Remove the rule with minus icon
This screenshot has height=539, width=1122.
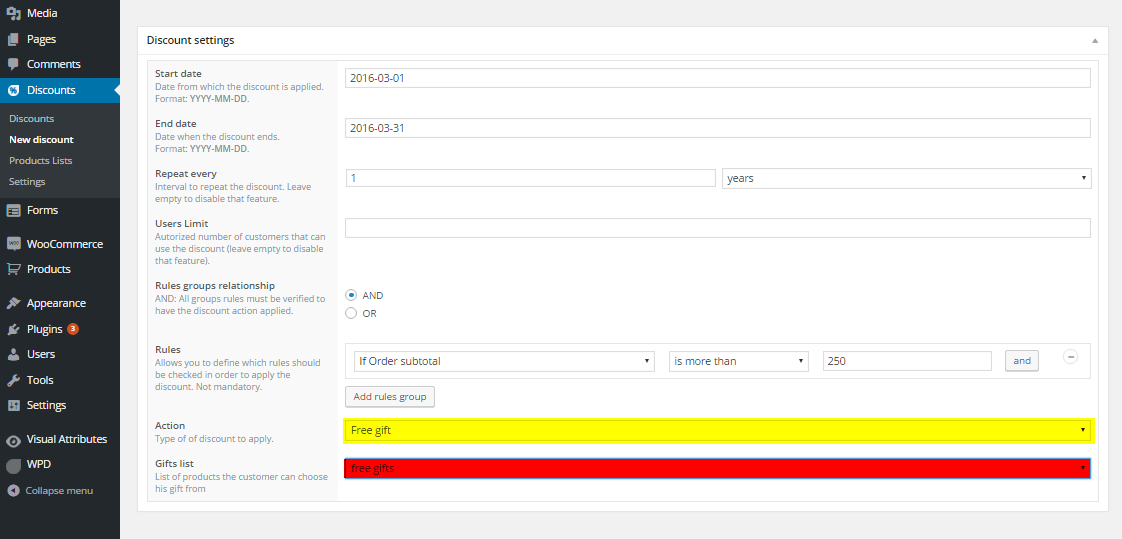point(1070,356)
